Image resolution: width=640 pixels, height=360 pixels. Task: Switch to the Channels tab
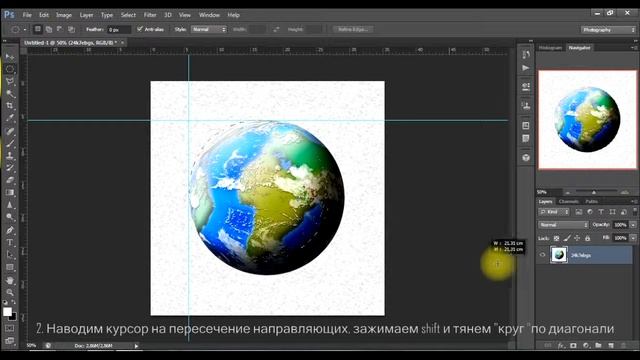pos(568,202)
